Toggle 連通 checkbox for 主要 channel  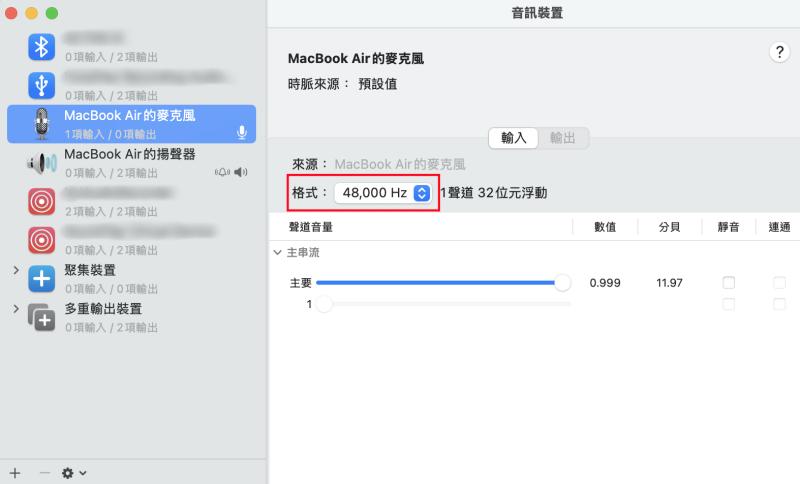(x=779, y=283)
